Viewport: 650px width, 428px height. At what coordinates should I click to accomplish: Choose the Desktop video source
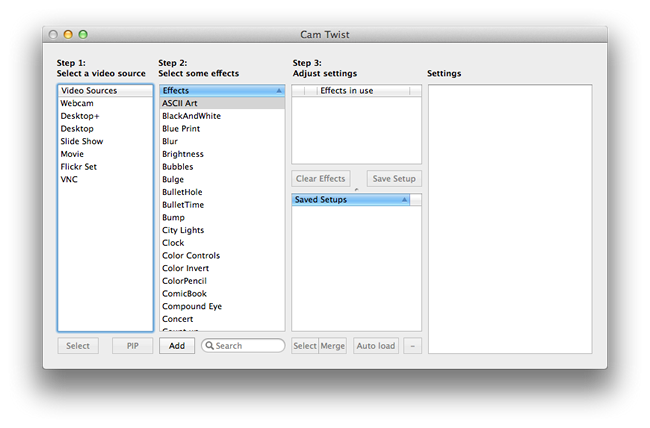[x=105, y=129]
